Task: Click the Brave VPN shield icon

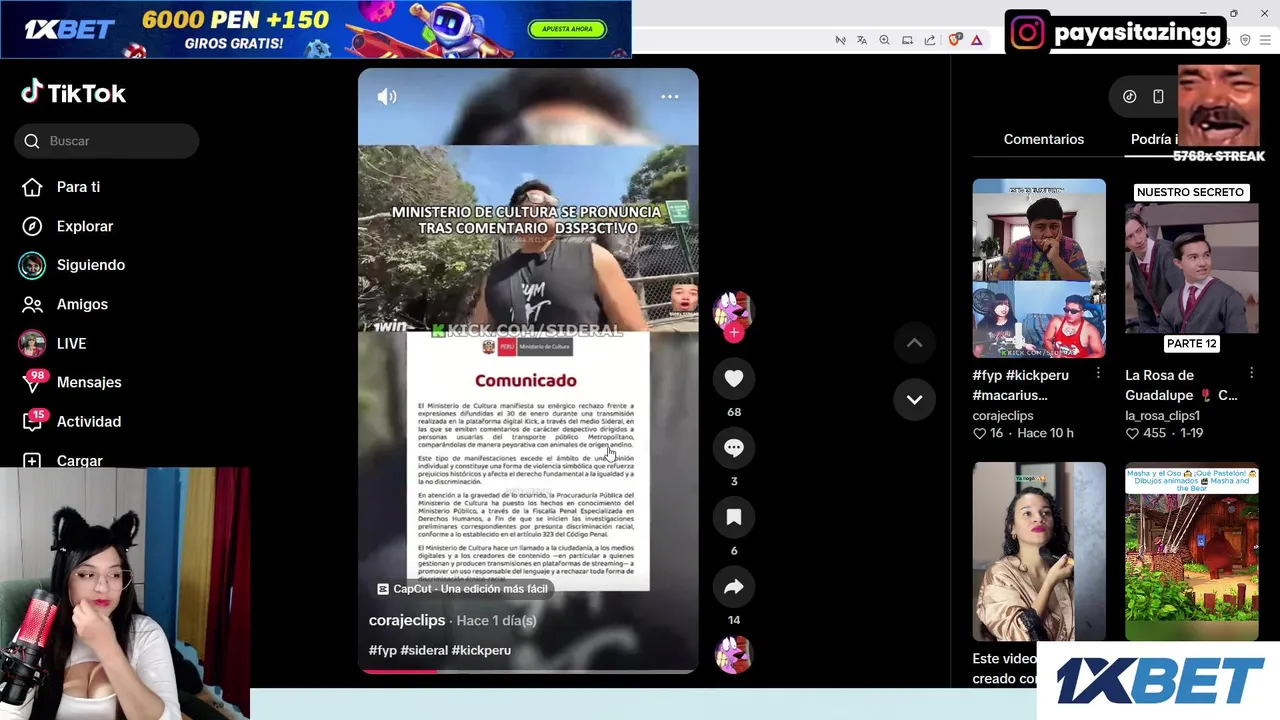Action: pos(1245,40)
